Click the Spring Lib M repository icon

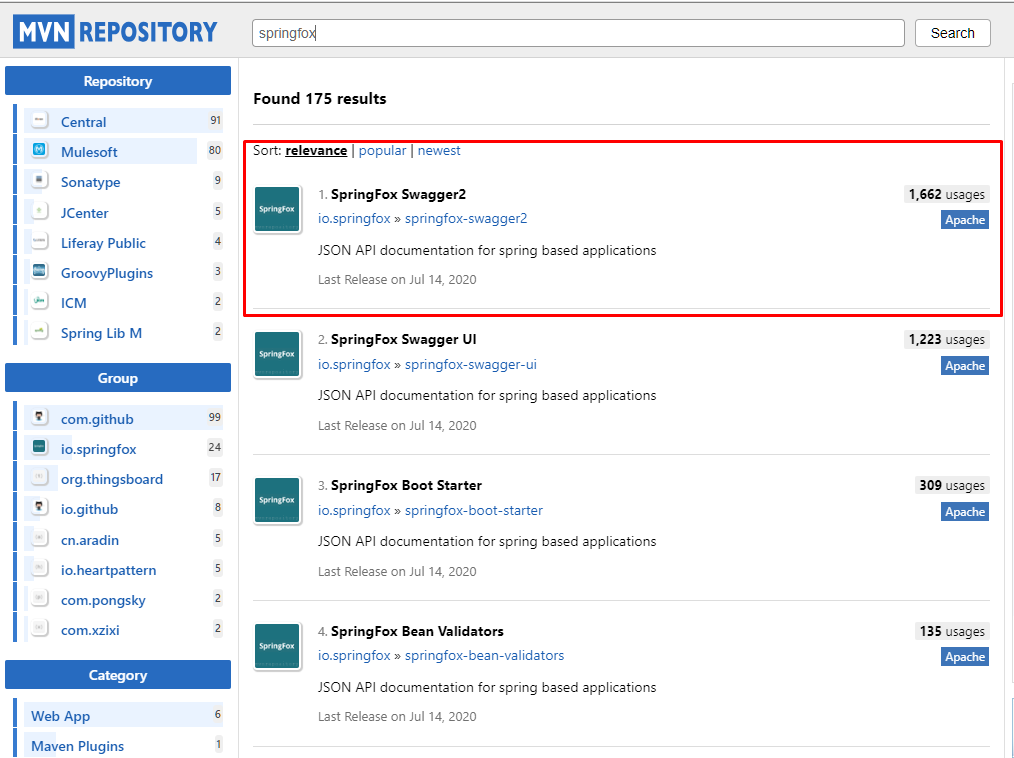[x=39, y=331]
